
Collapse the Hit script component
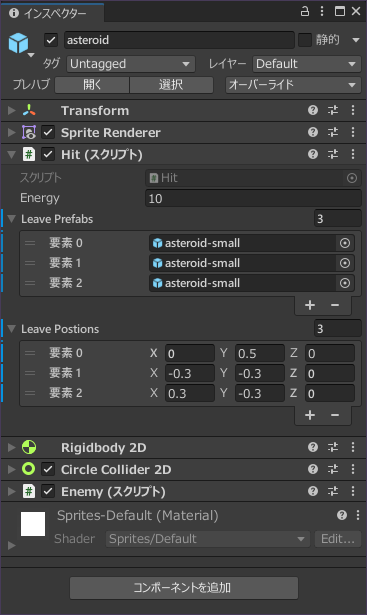point(12,155)
